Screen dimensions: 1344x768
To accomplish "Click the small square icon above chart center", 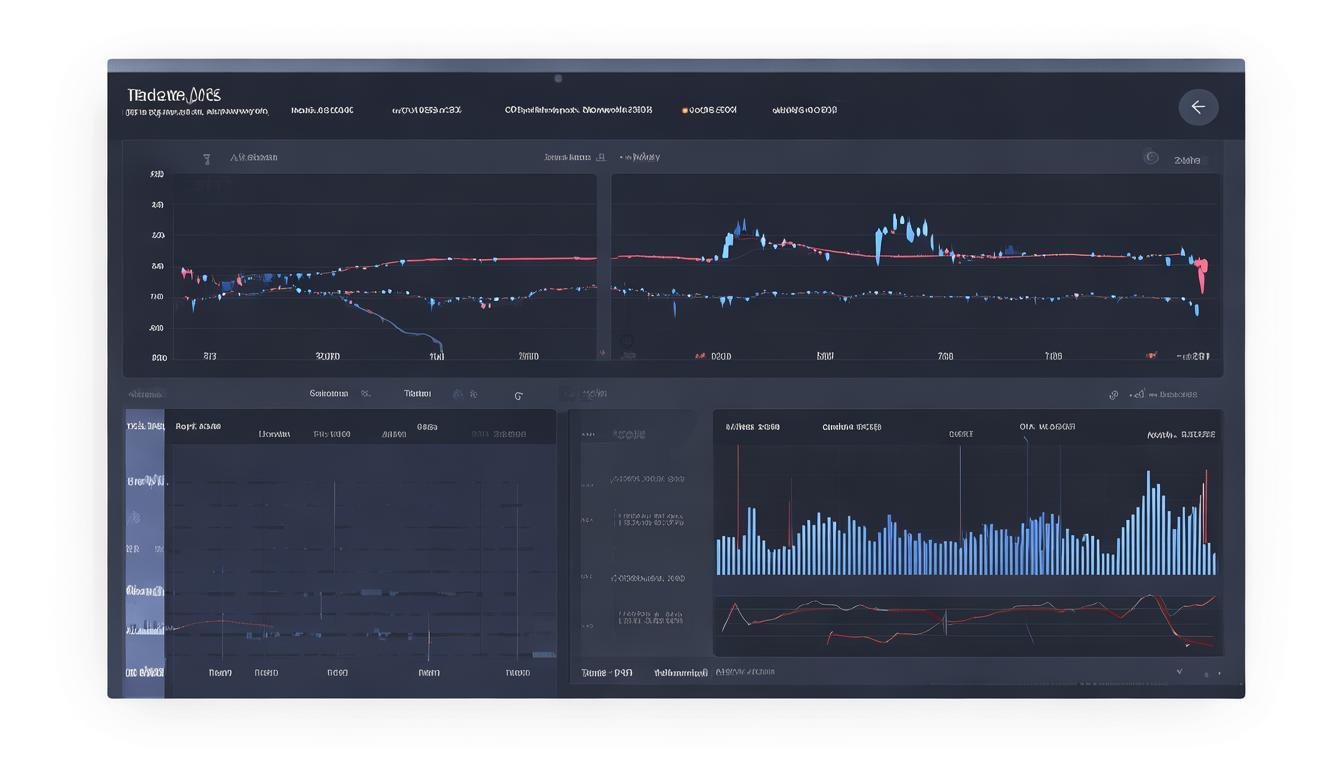I will coord(601,157).
